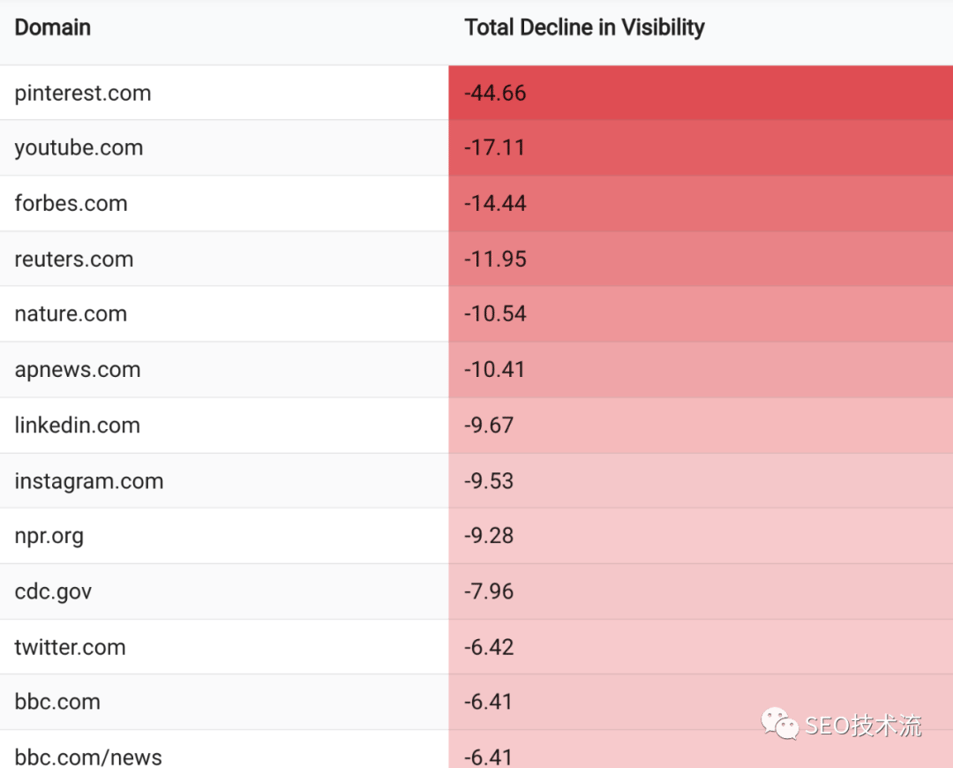The width and height of the screenshot is (953, 768).
Task: Select the -9.67 value for linkedin.com
Action: 489,426
